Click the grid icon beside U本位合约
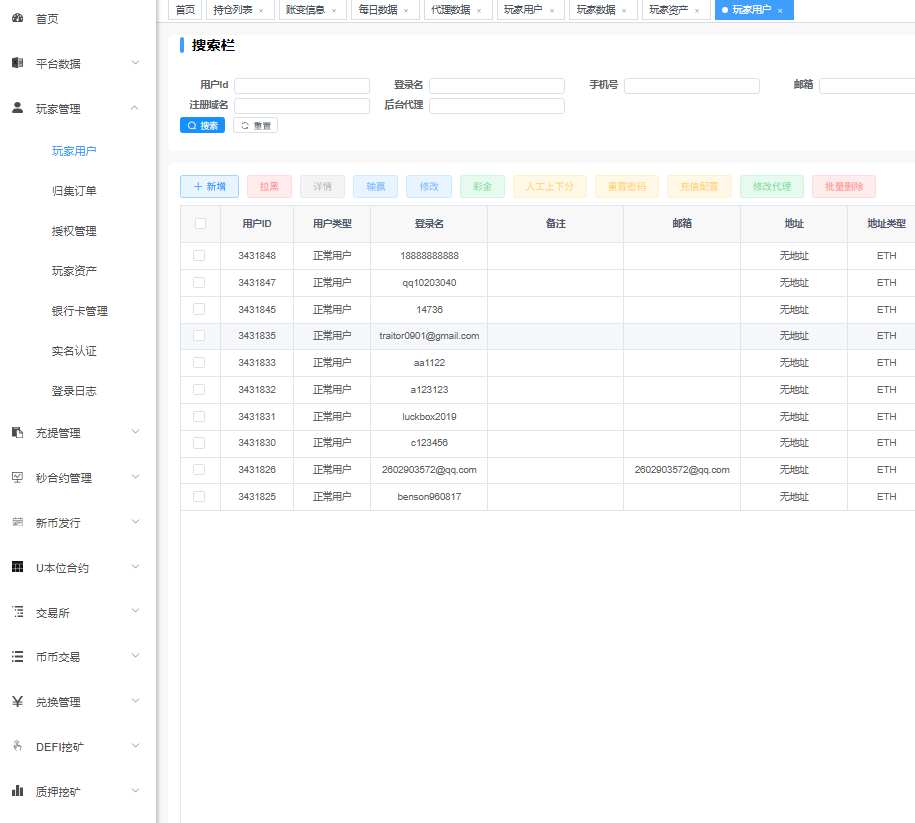The height and width of the screenshot is (823, 915). click(x=17, y=567)
